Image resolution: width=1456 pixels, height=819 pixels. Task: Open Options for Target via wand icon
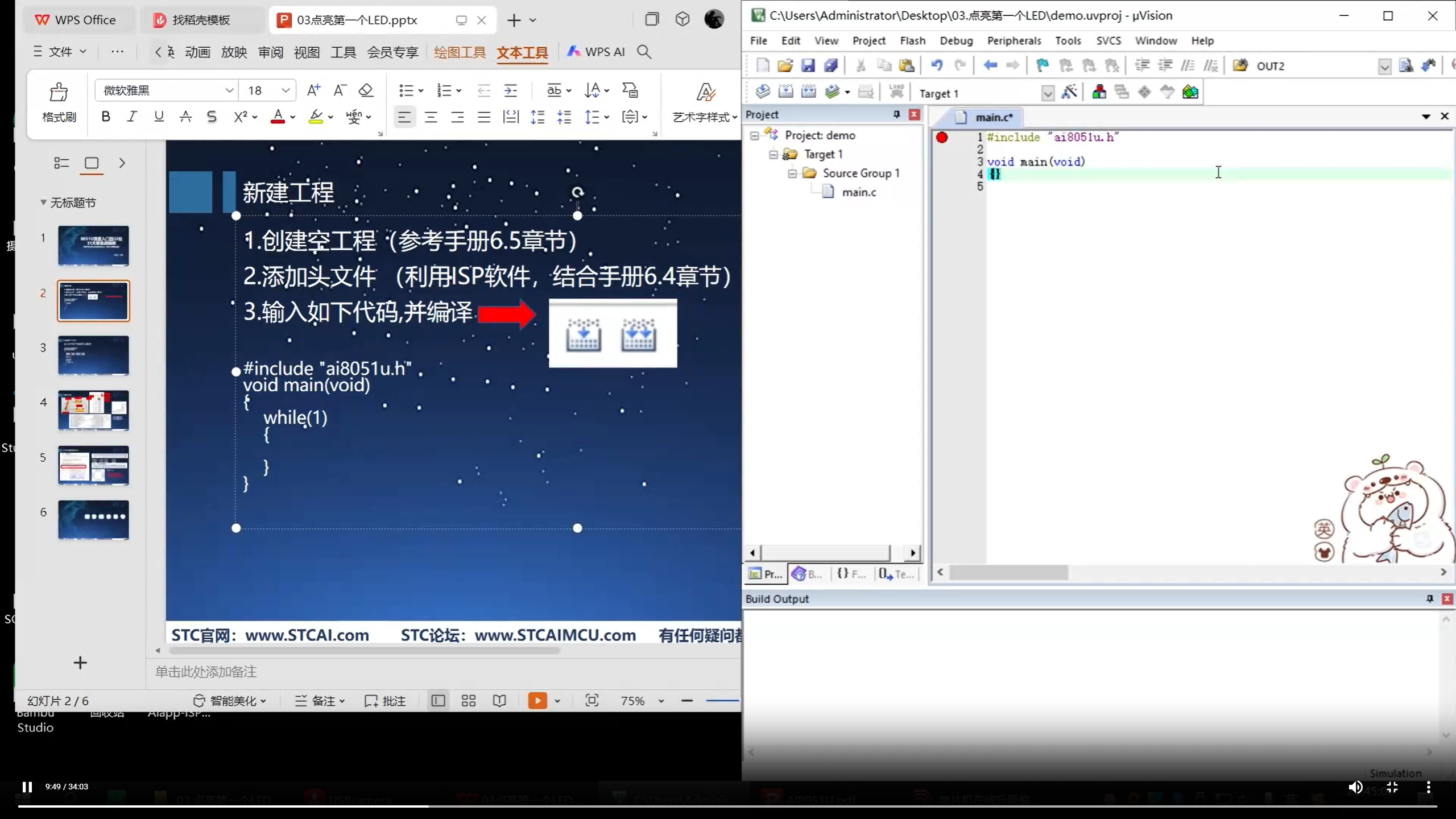point(1070,91)
